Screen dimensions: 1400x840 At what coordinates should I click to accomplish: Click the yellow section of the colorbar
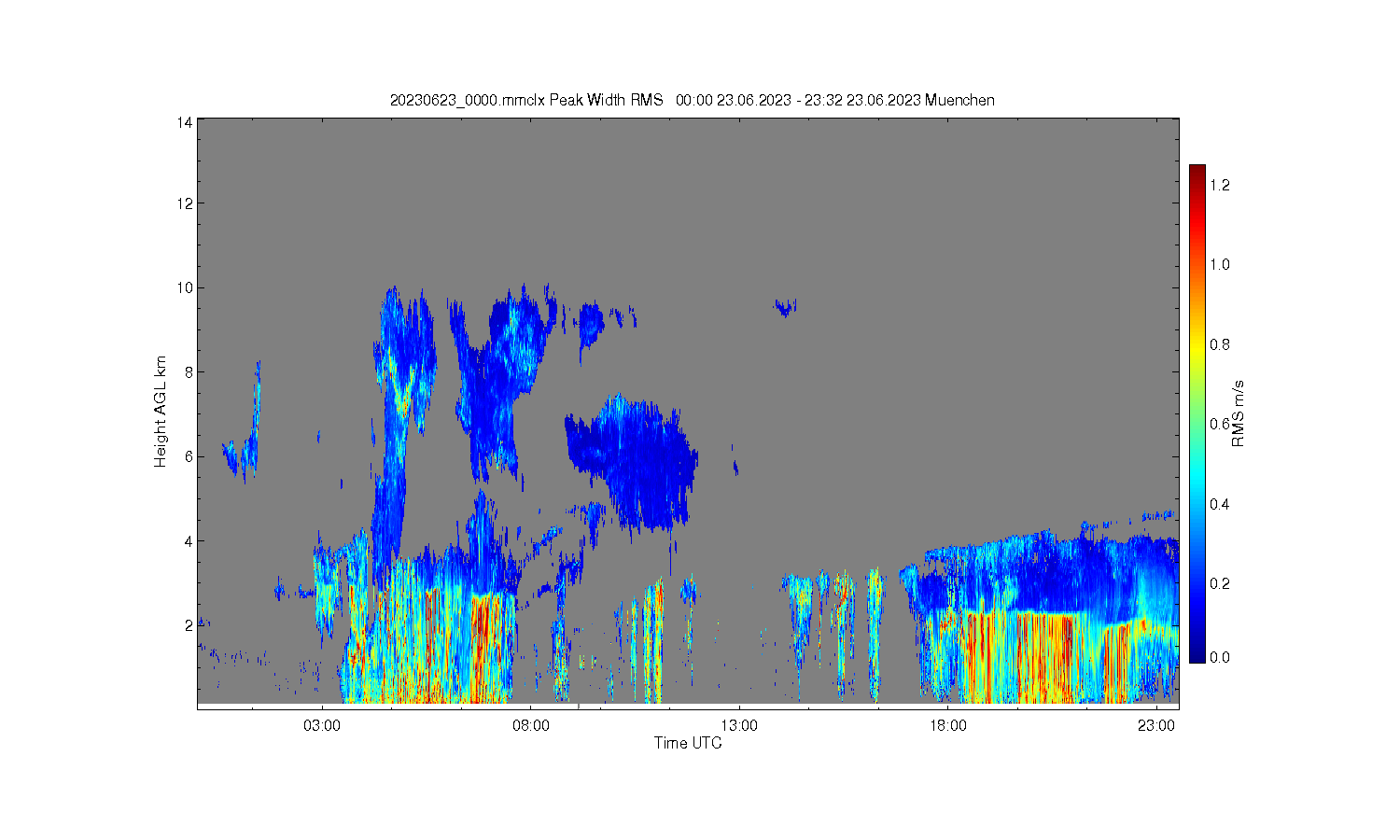1197,350
